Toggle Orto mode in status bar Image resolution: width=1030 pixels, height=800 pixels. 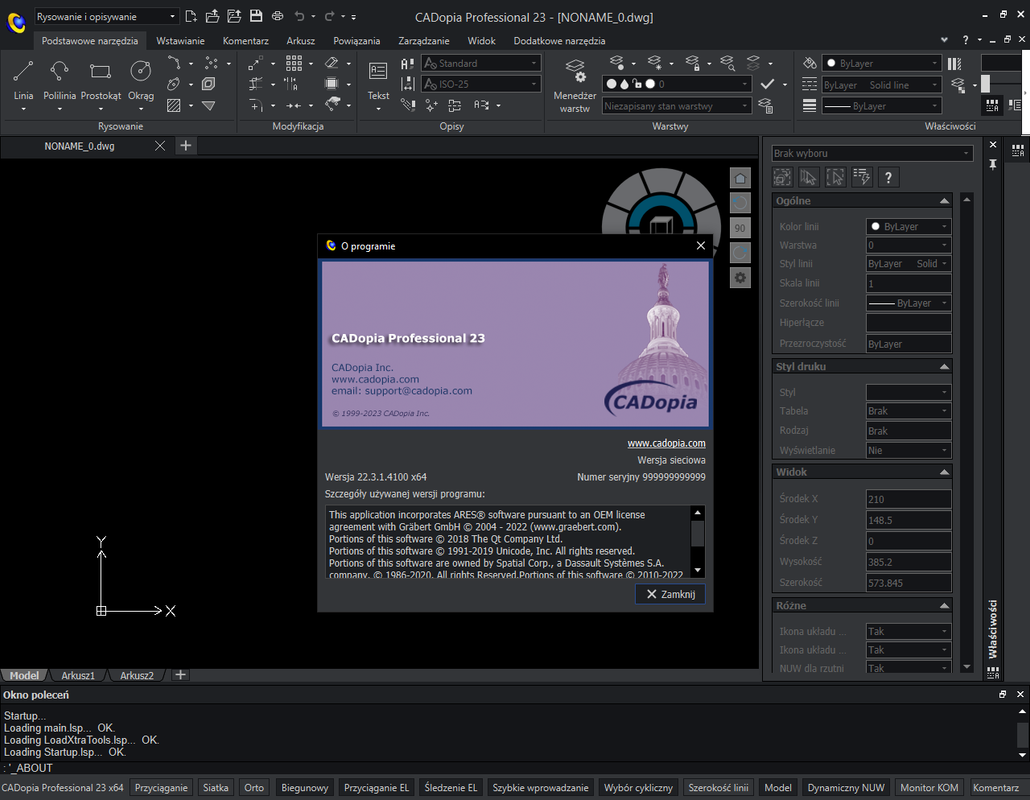(254, 788)
